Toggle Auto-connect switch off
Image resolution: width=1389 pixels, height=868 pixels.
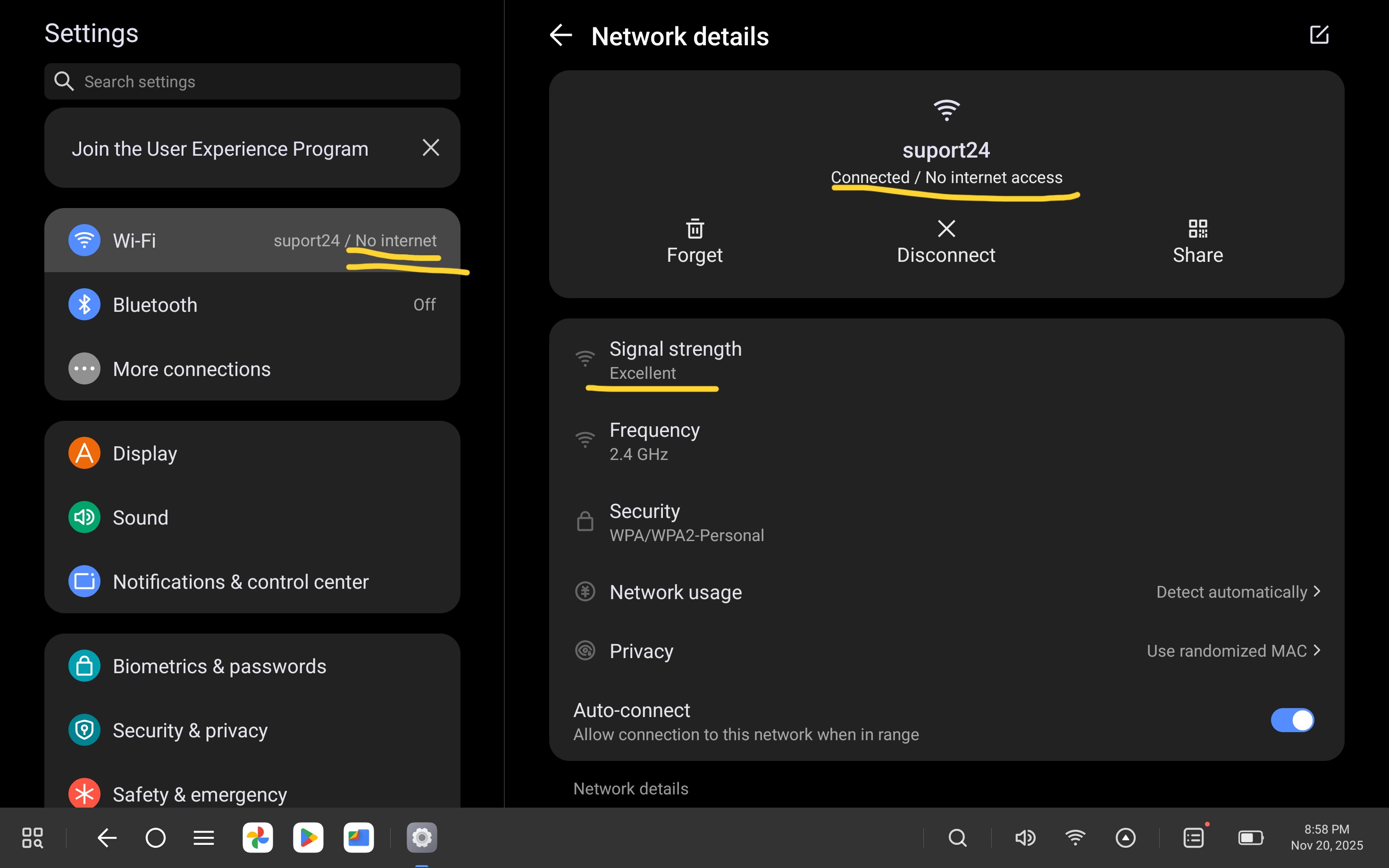[x=1291, y=720]
